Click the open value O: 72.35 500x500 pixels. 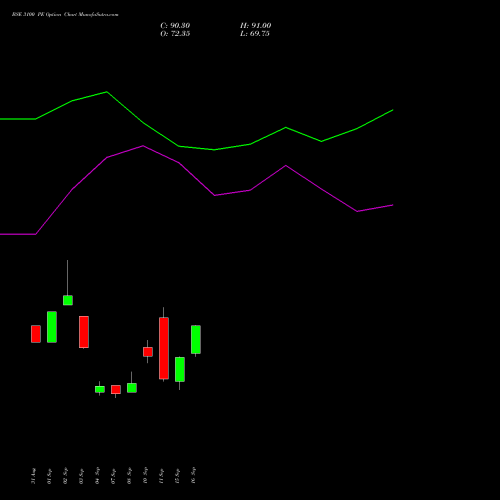coord(175,34)
